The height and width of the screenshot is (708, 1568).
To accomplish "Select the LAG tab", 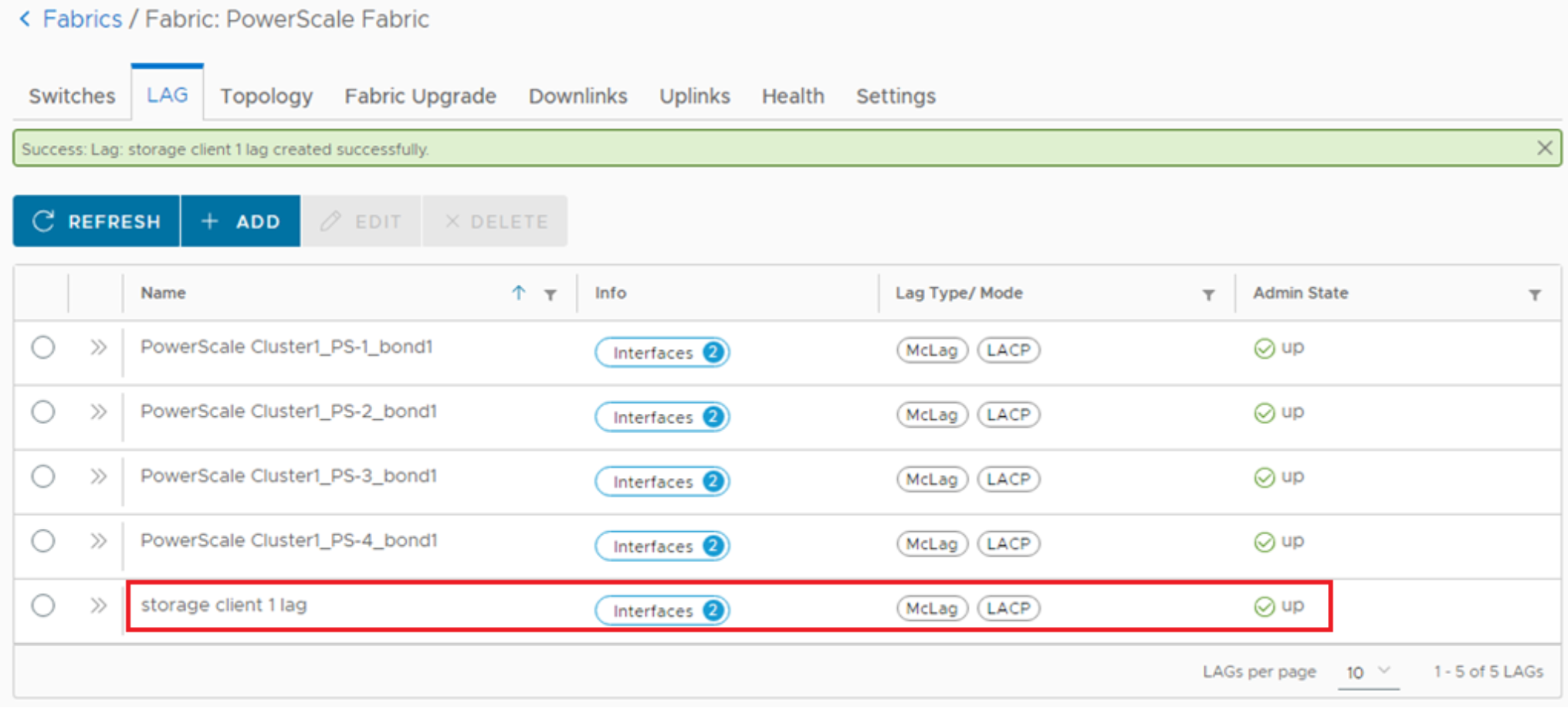I will tap(168, 95).
